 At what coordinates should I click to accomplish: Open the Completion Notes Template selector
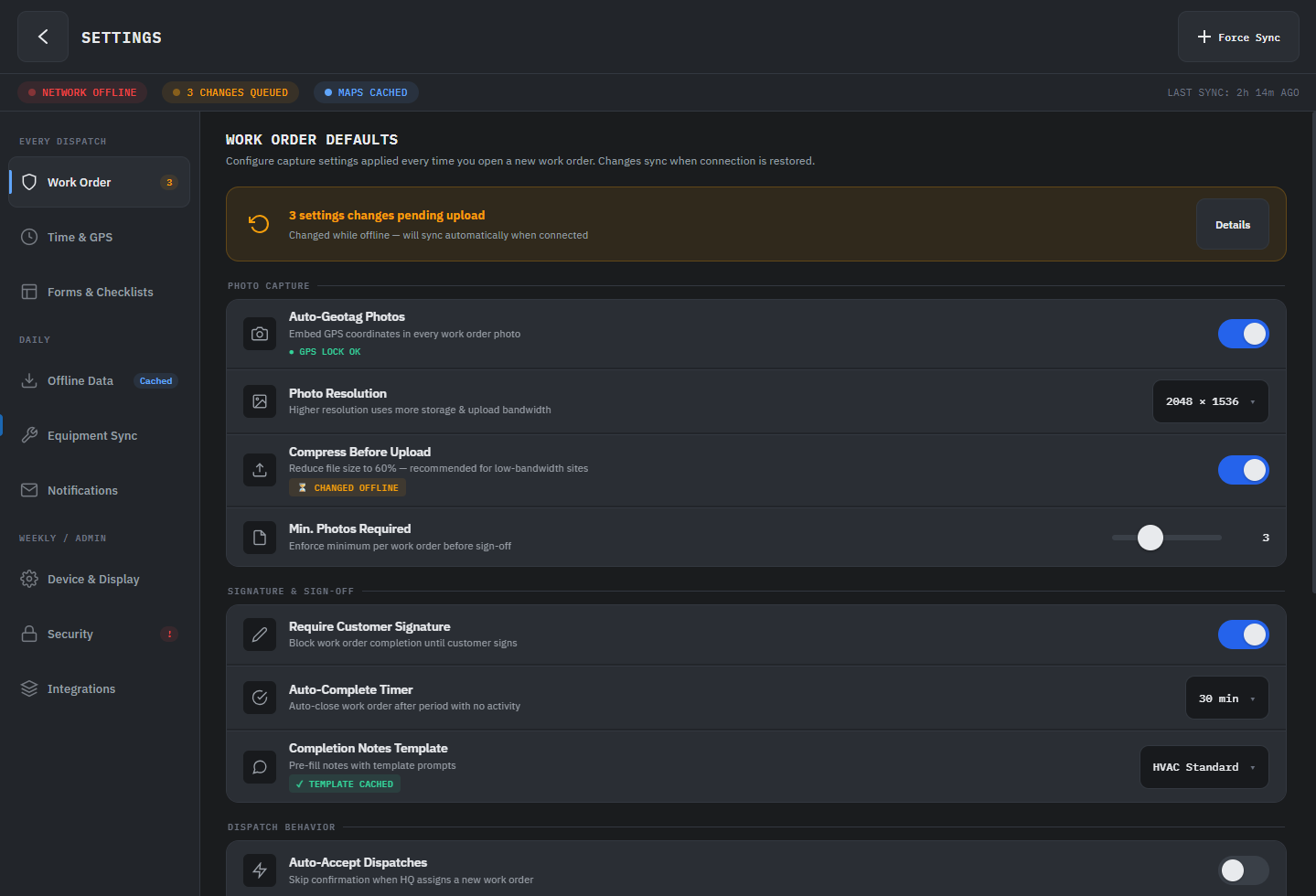(1204, 766)
